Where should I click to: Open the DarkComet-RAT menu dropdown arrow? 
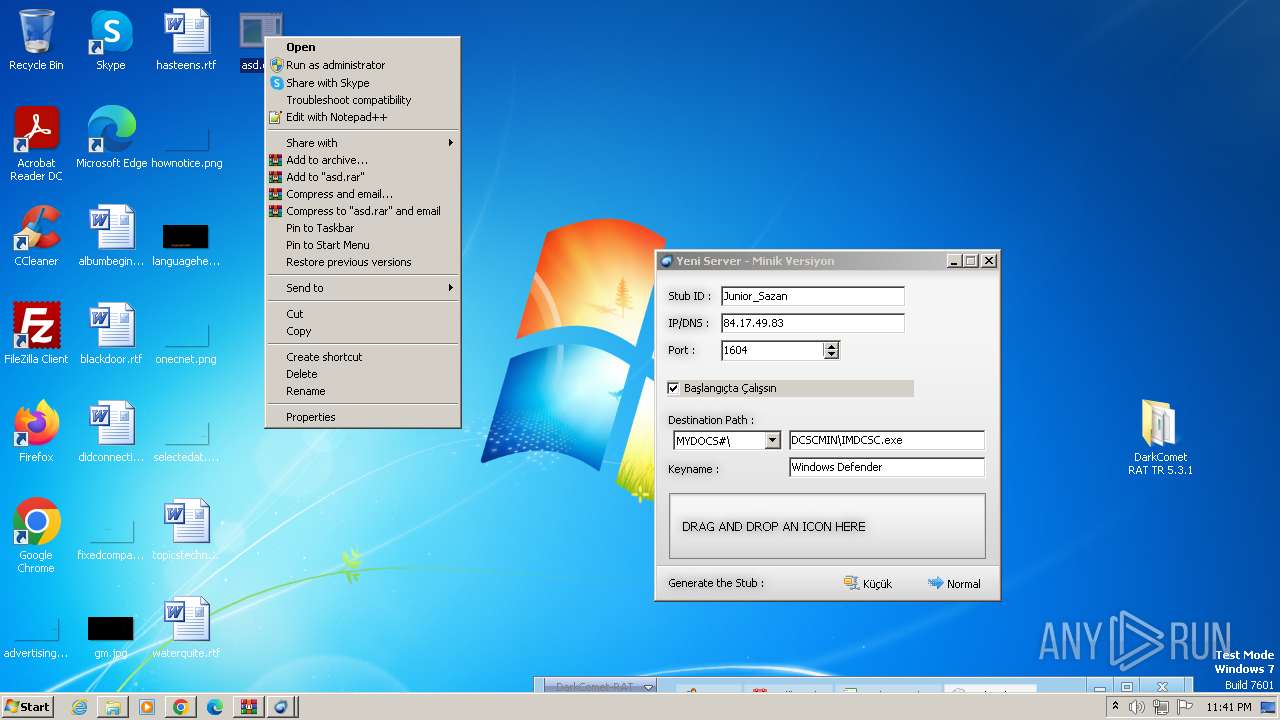click(648, 687)
